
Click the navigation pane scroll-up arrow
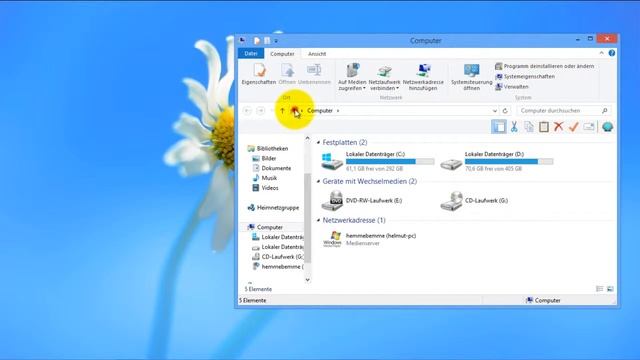tap(307, 138)
